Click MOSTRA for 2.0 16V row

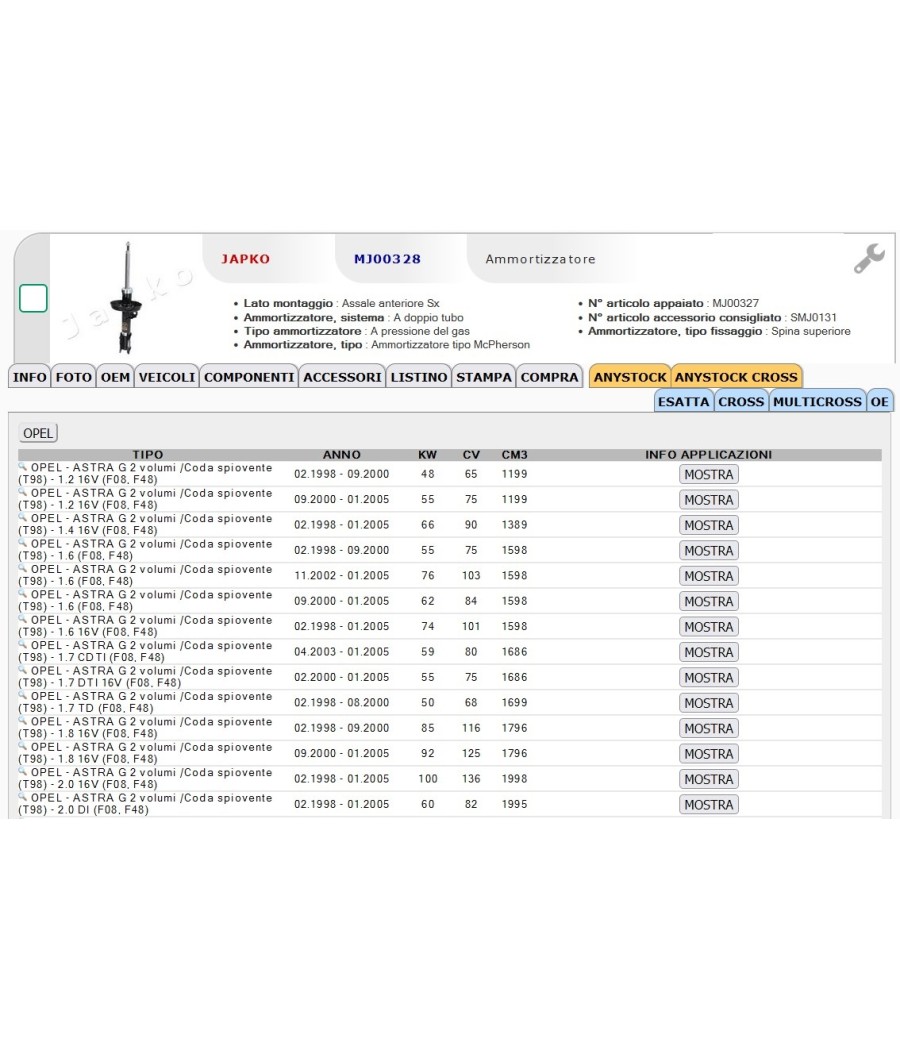(708, 779)
